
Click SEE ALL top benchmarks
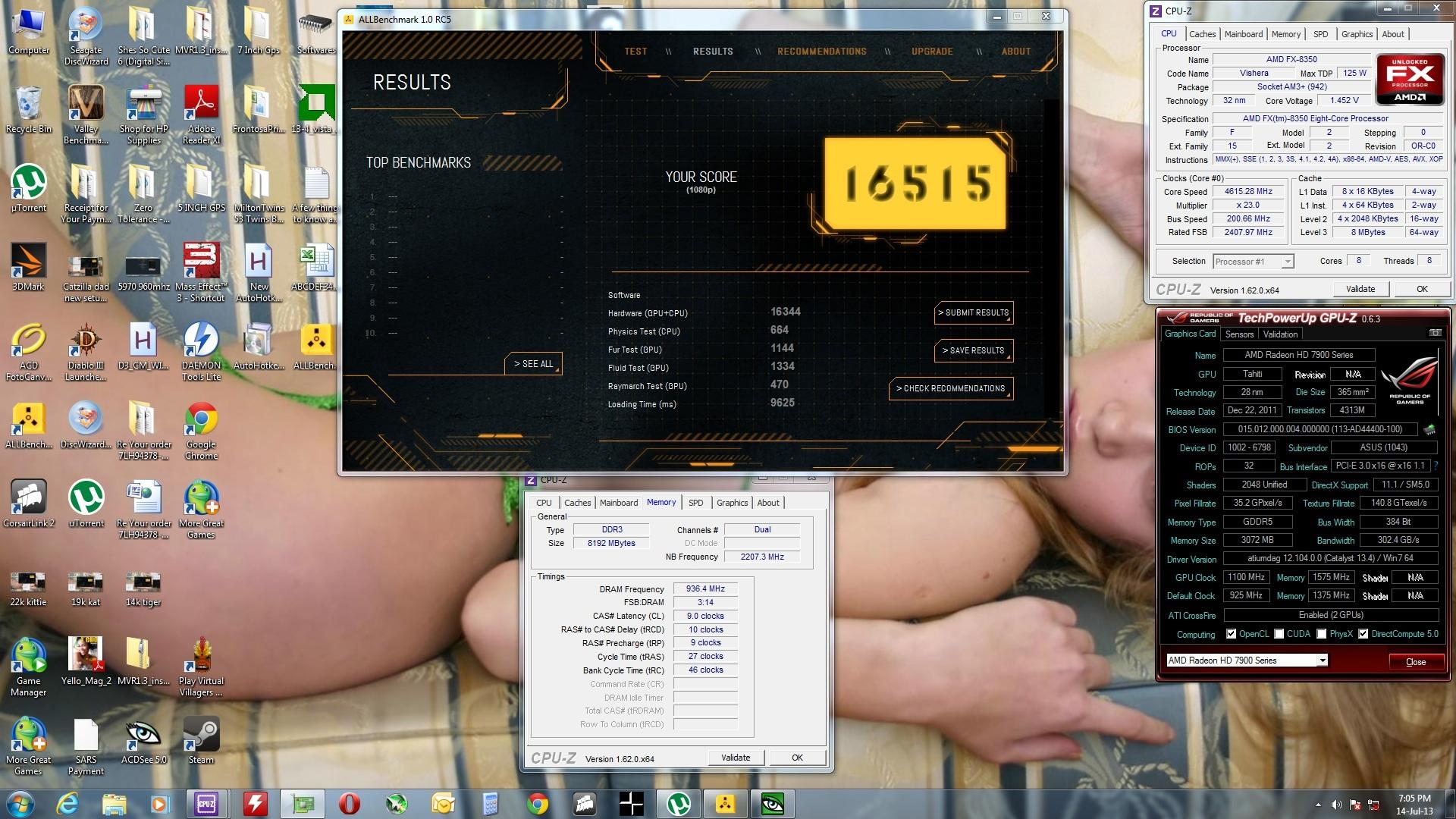tap(533, 364)
